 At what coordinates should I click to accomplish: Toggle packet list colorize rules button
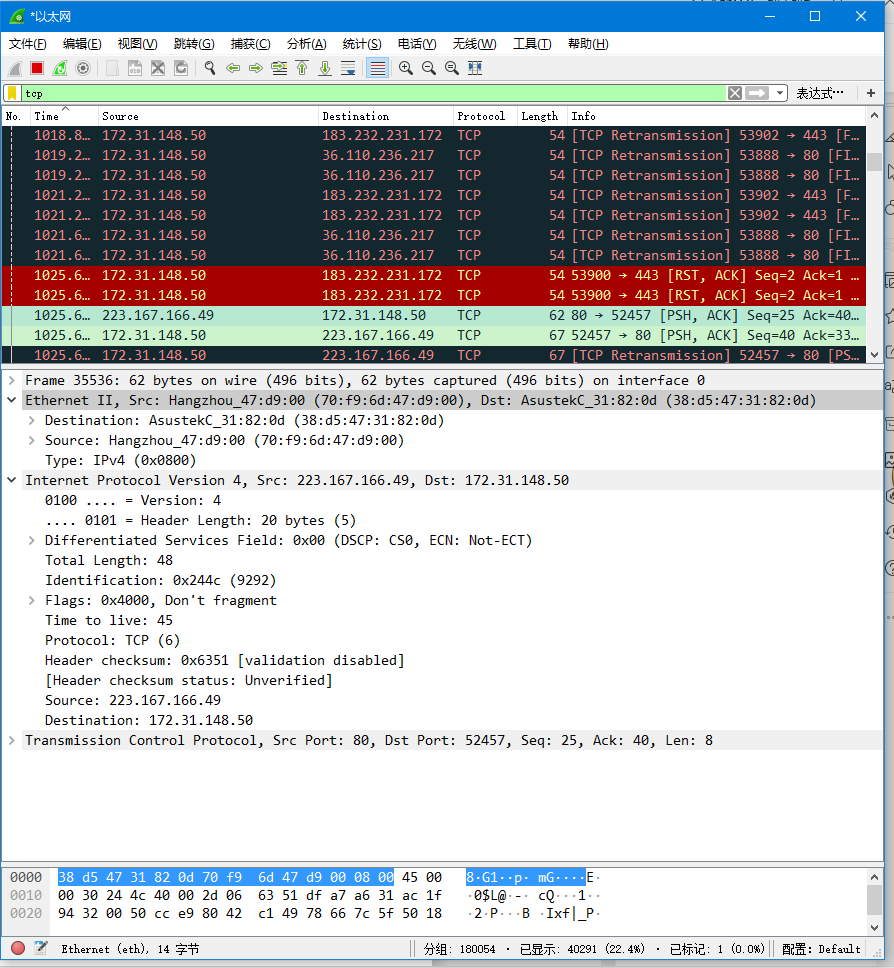(x=377, y=69)
